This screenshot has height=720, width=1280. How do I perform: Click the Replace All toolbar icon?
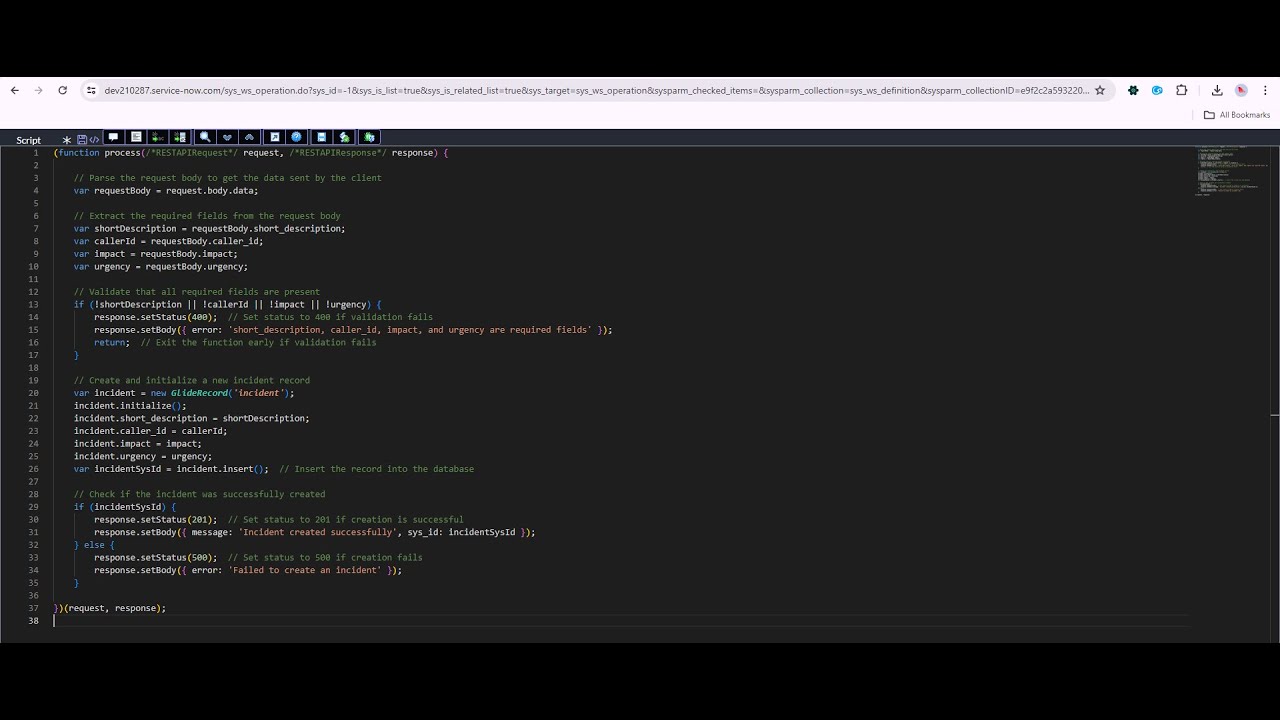[x=180, y=137]
